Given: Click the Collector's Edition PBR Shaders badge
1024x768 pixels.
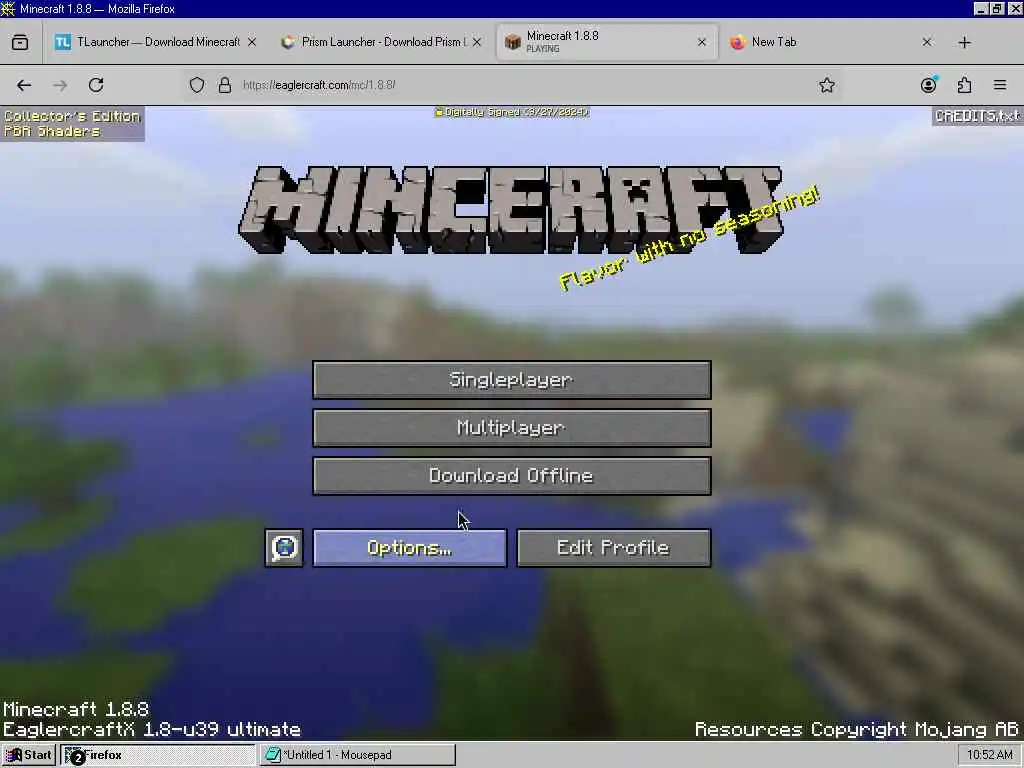Looking at the screenshot, I should pos(72,123).
